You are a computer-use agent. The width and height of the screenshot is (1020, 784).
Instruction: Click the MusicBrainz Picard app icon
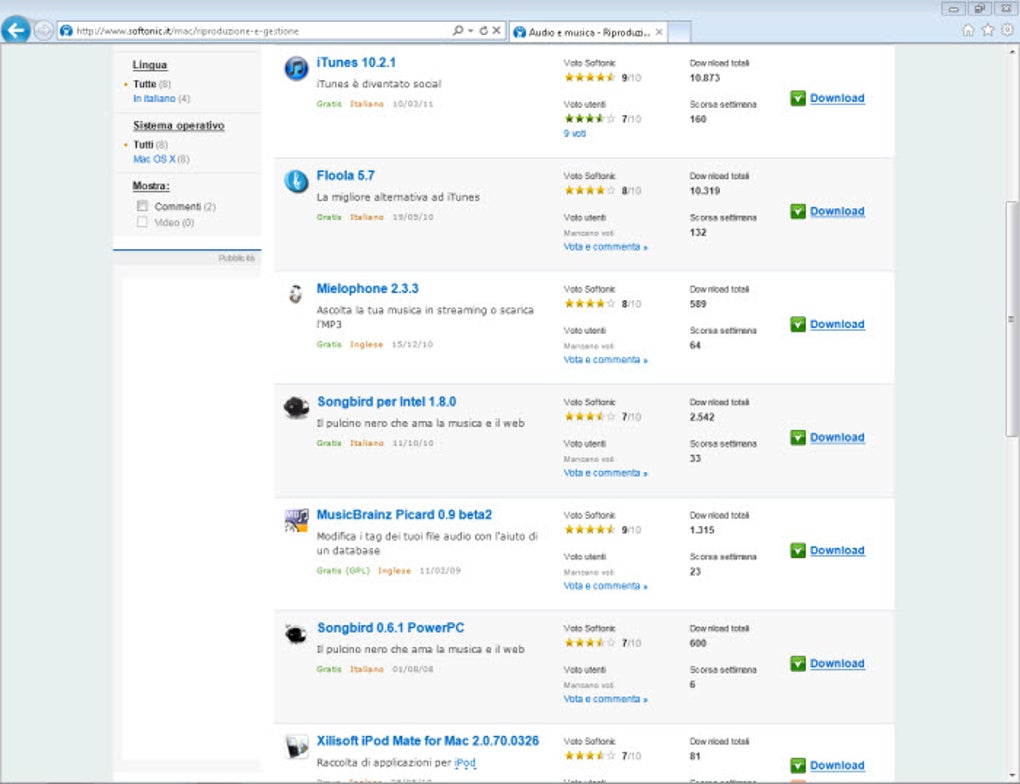coord(296,520)
